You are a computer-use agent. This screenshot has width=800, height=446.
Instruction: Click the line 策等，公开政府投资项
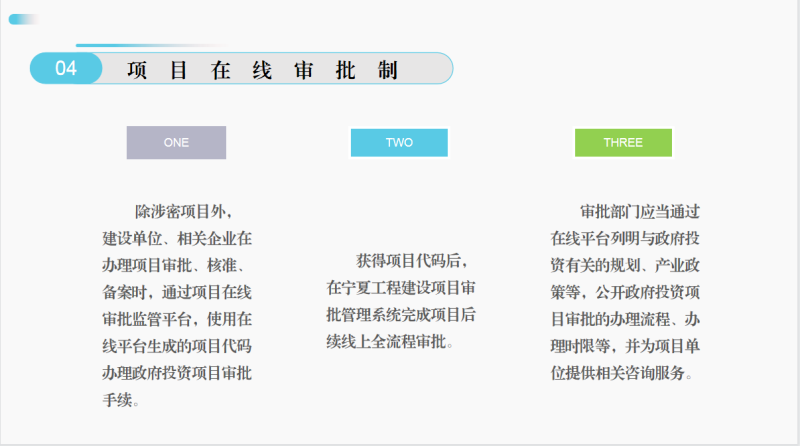625,293
